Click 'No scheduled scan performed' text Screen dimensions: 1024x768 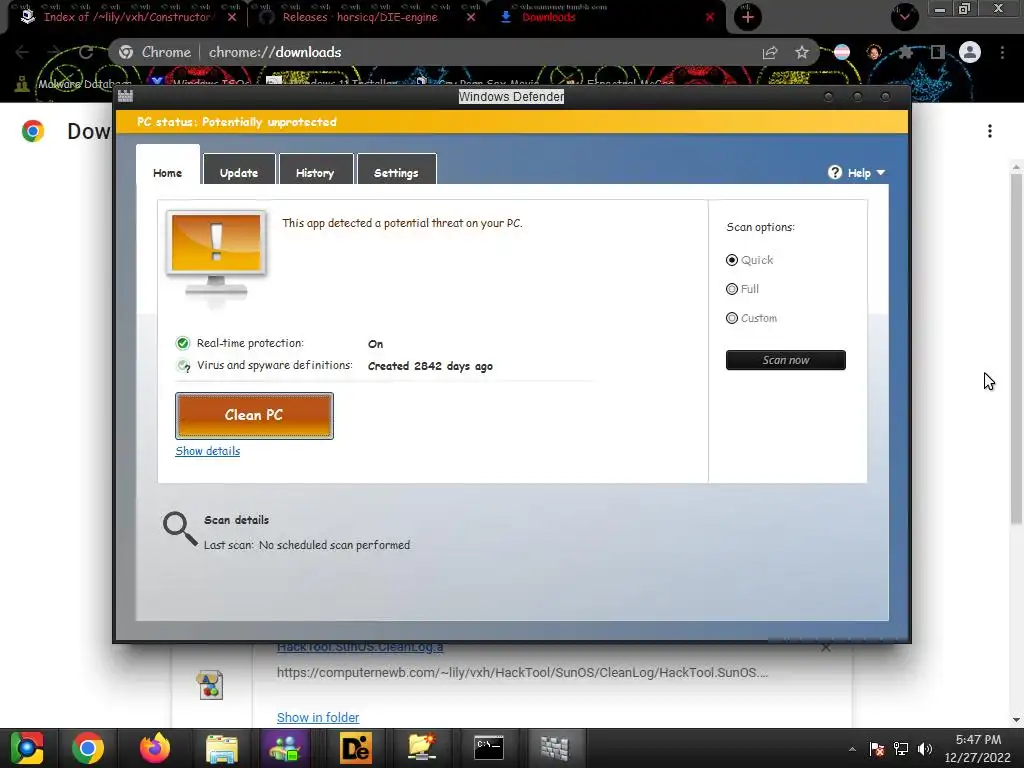click(x=334, y=545)
